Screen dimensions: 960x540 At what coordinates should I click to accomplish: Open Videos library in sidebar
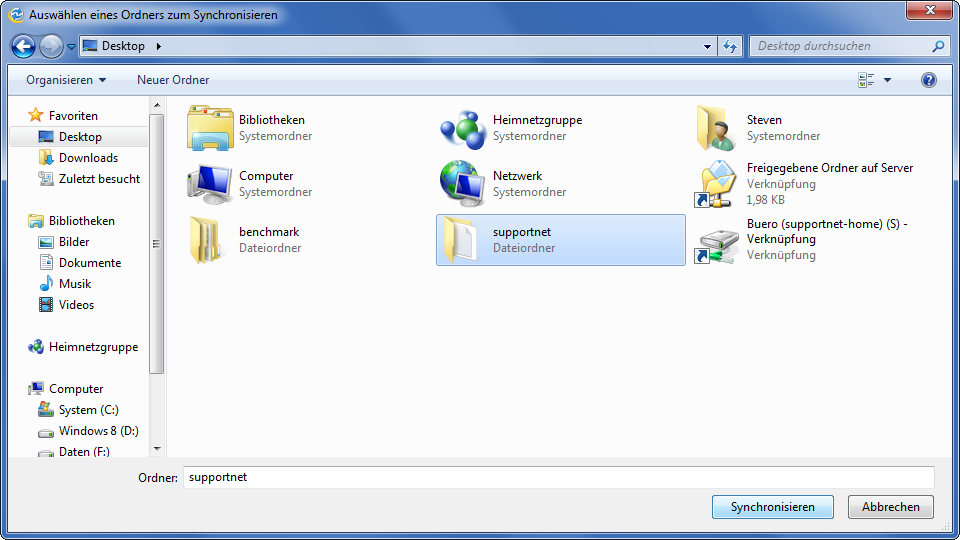tap(76, 305)
